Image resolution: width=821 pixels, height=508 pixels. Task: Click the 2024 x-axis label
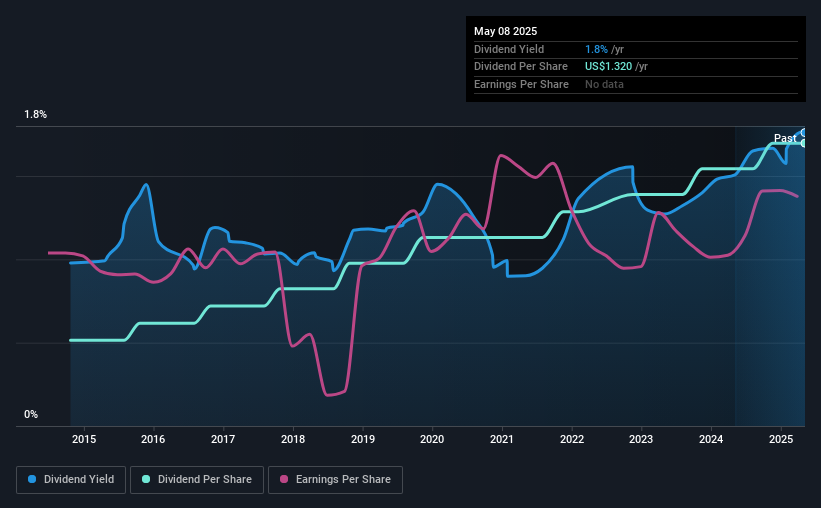pos(711,439)
